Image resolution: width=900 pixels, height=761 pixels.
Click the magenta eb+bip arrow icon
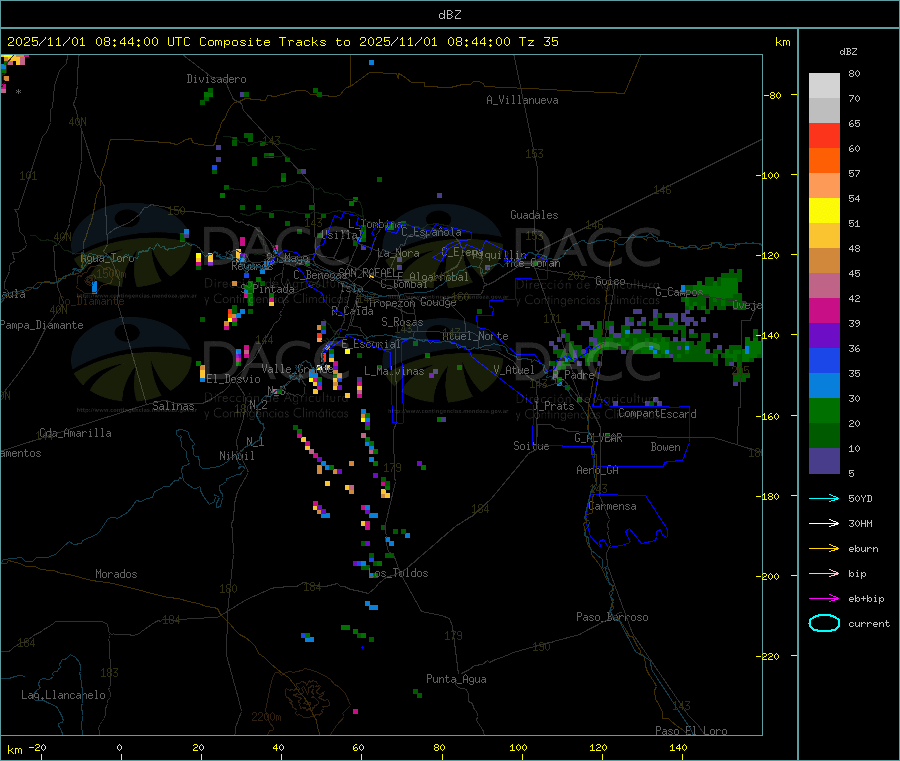pos(824,598)
